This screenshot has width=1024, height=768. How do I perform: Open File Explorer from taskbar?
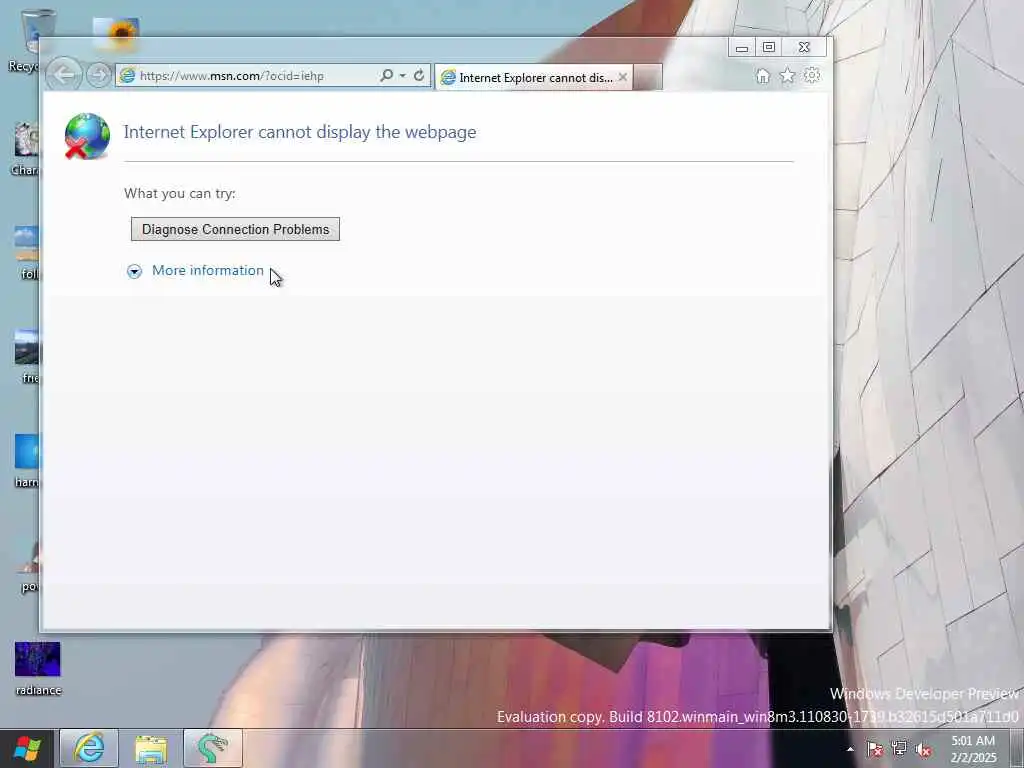click(151, 748)
